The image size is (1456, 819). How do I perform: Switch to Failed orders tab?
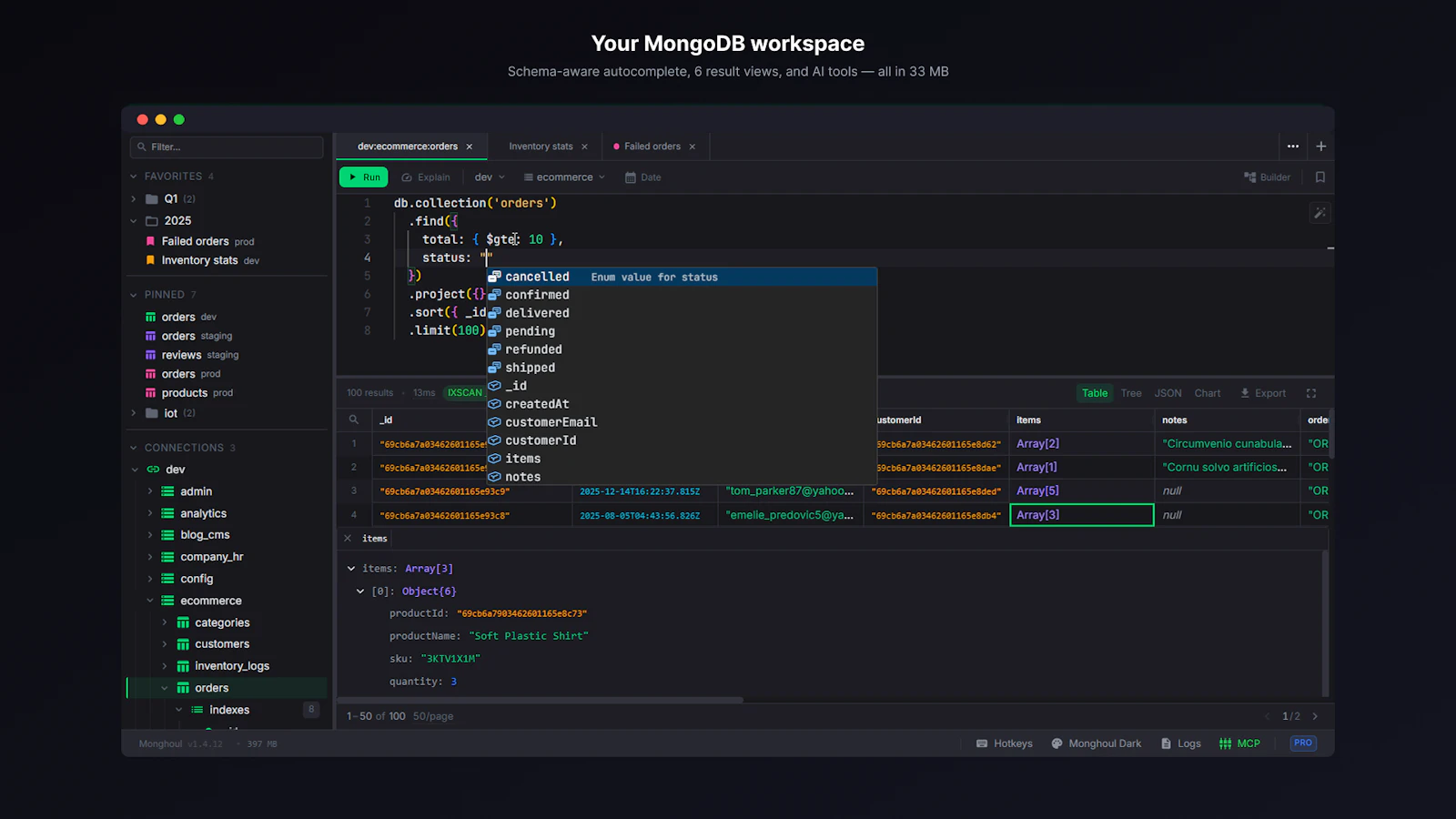click(652, 147)
